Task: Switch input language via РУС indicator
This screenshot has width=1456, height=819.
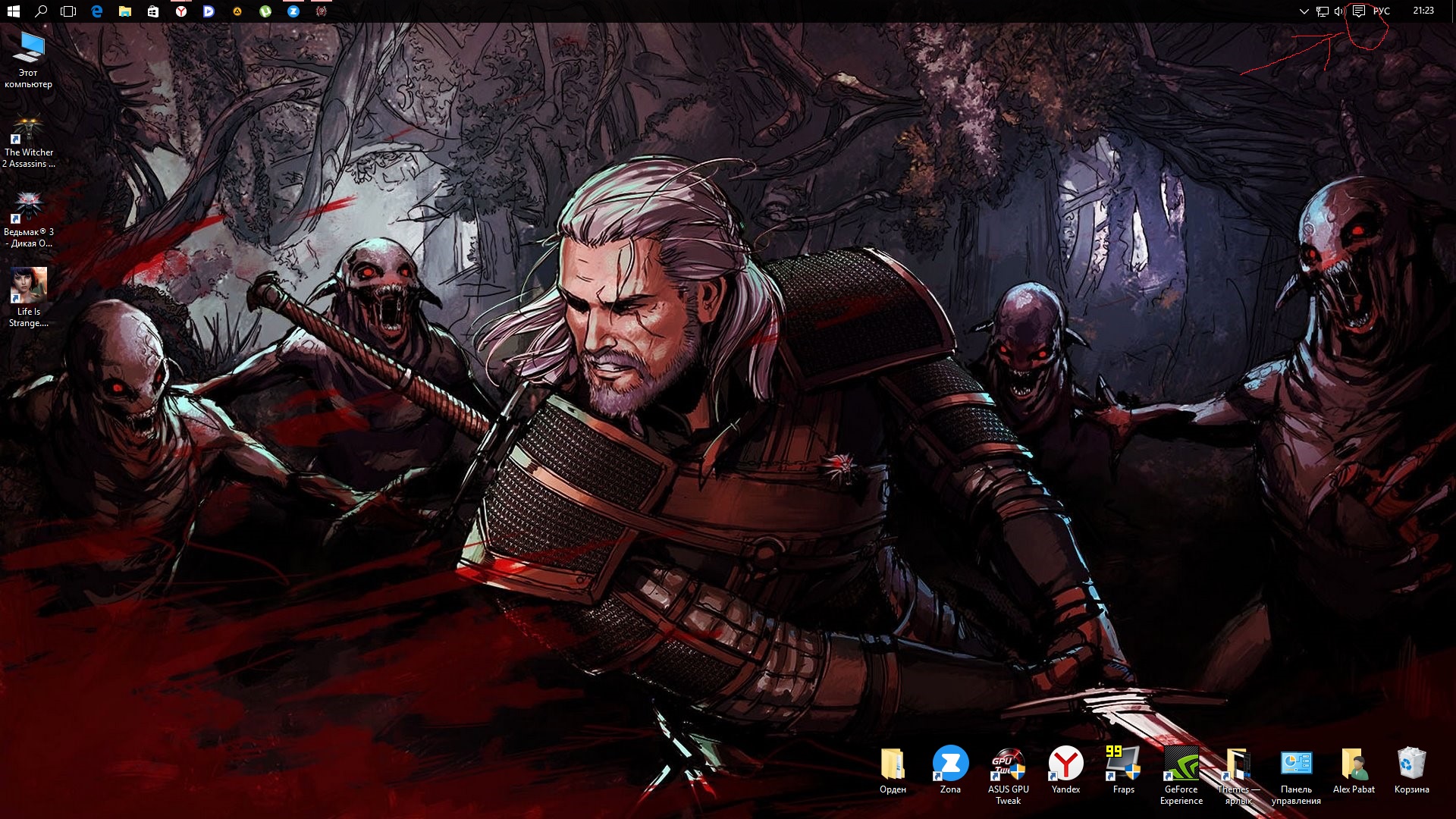Action: point(1382,11)
